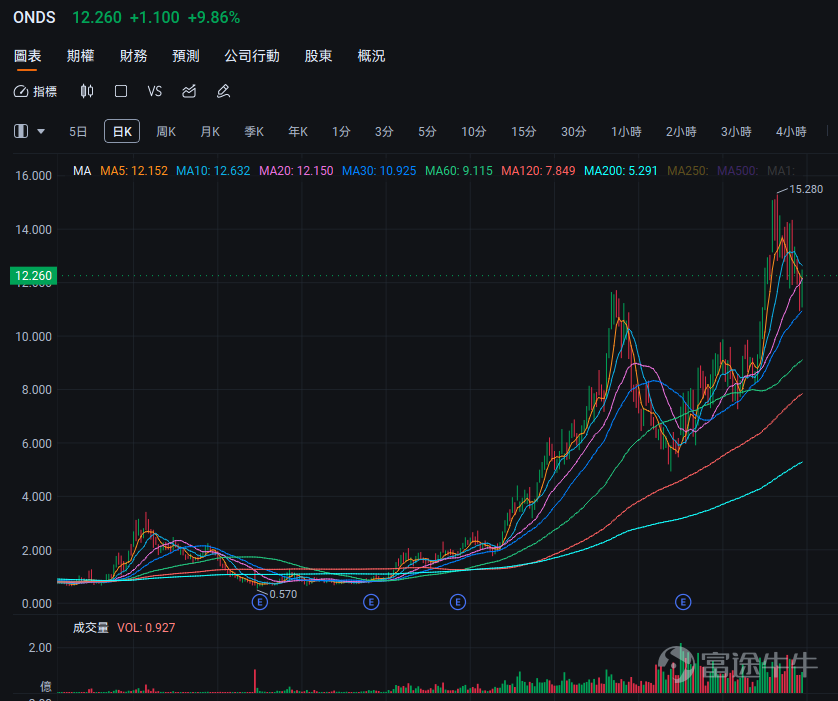Screen dimensions: 838x701
Task: Open chart layout split icon
Action: (21, 131)
